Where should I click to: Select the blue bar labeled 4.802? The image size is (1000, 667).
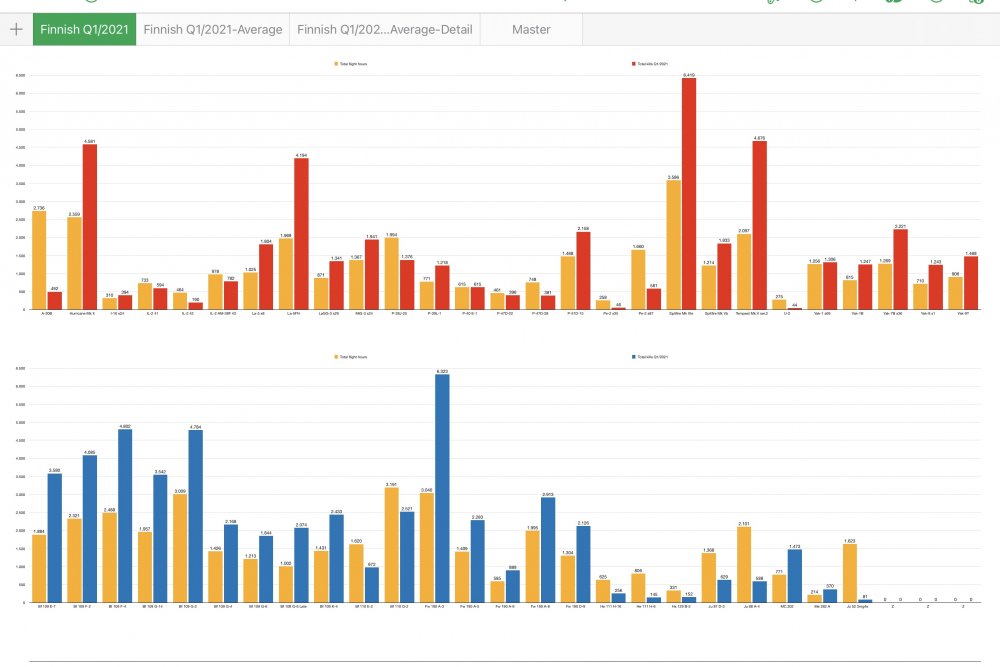coord(125,516)
